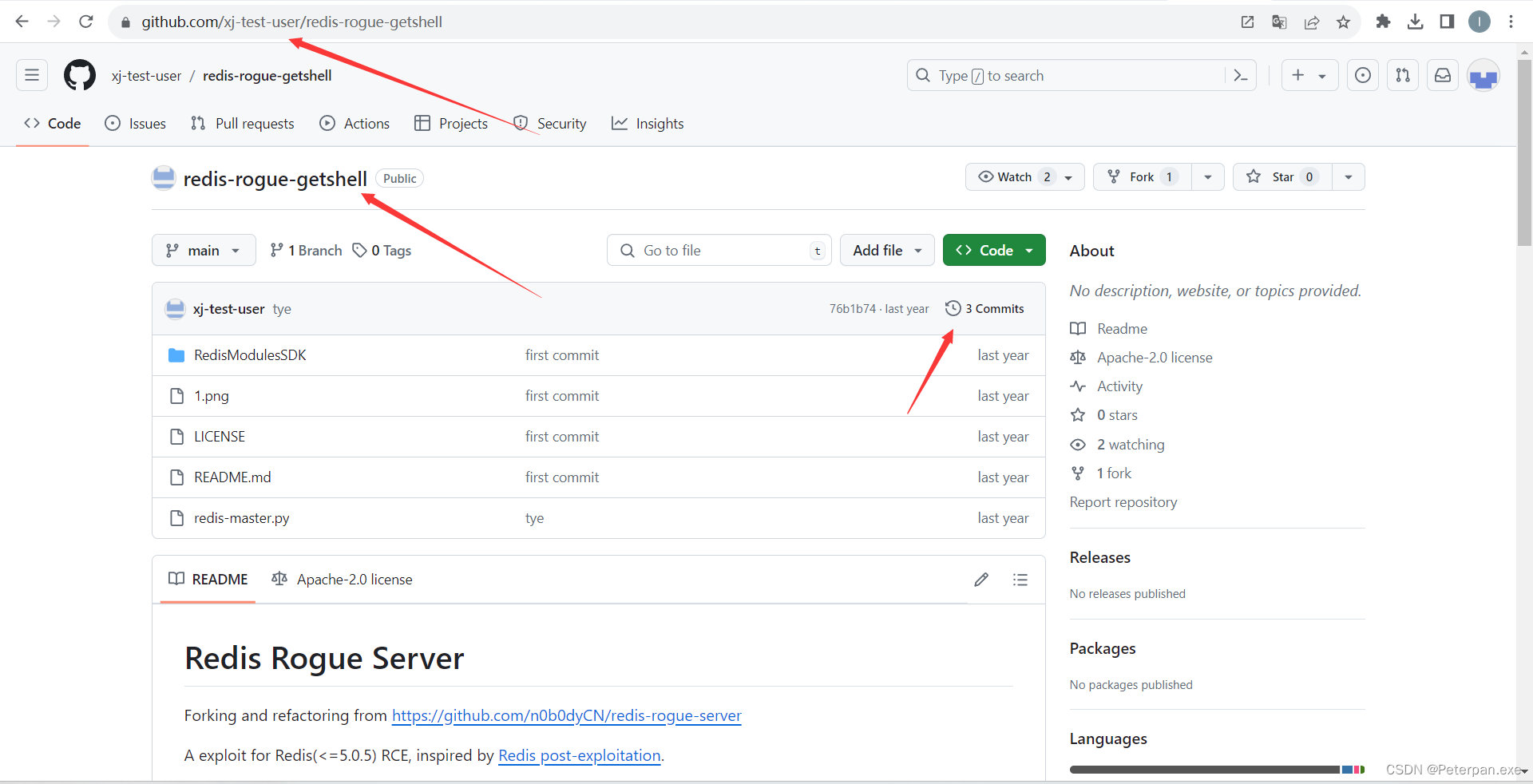Open the browser extensions puzzle icon
Image resolution: width=1533 pixels, height=784 pixels.
1383,22
